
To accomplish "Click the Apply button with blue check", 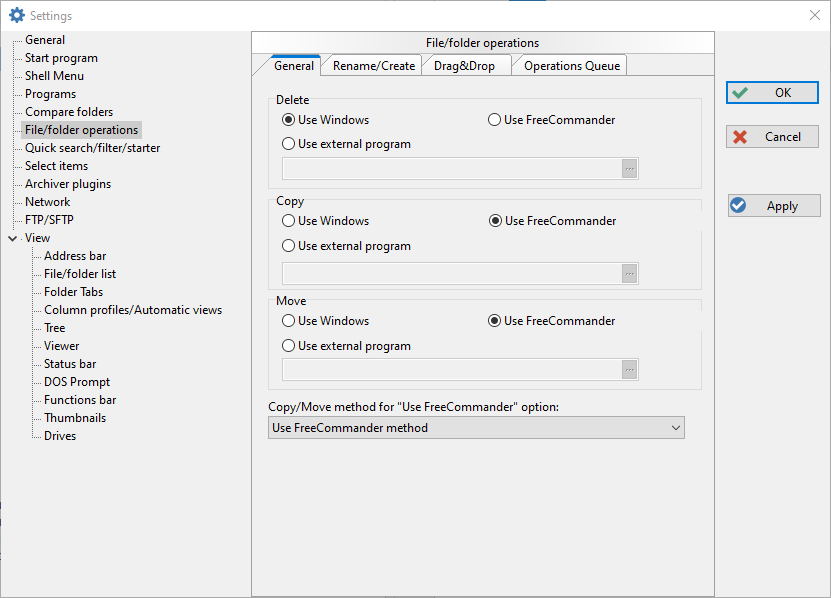I will point(774,206).
